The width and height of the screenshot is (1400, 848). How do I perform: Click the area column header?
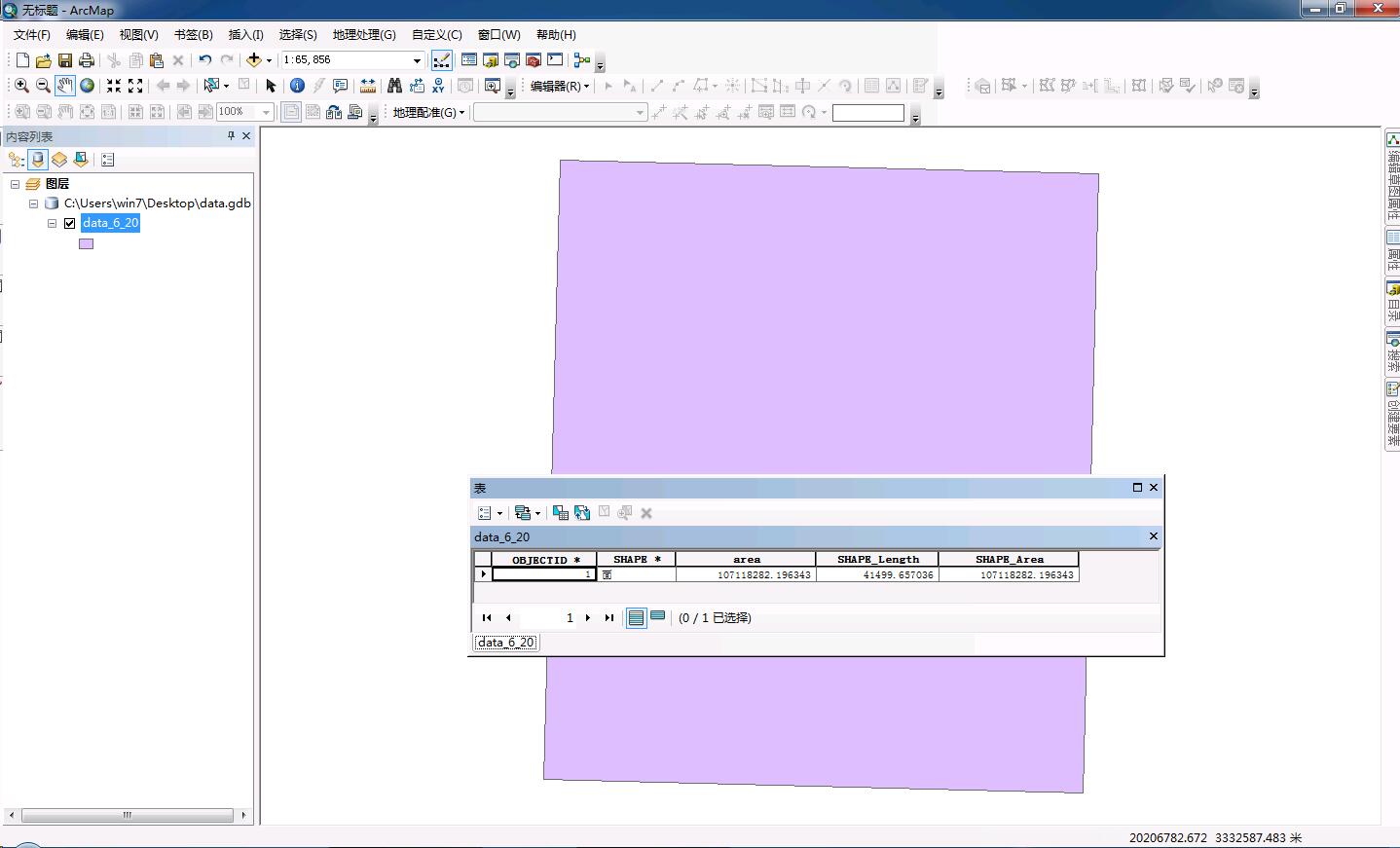click(x=746, y=559)
